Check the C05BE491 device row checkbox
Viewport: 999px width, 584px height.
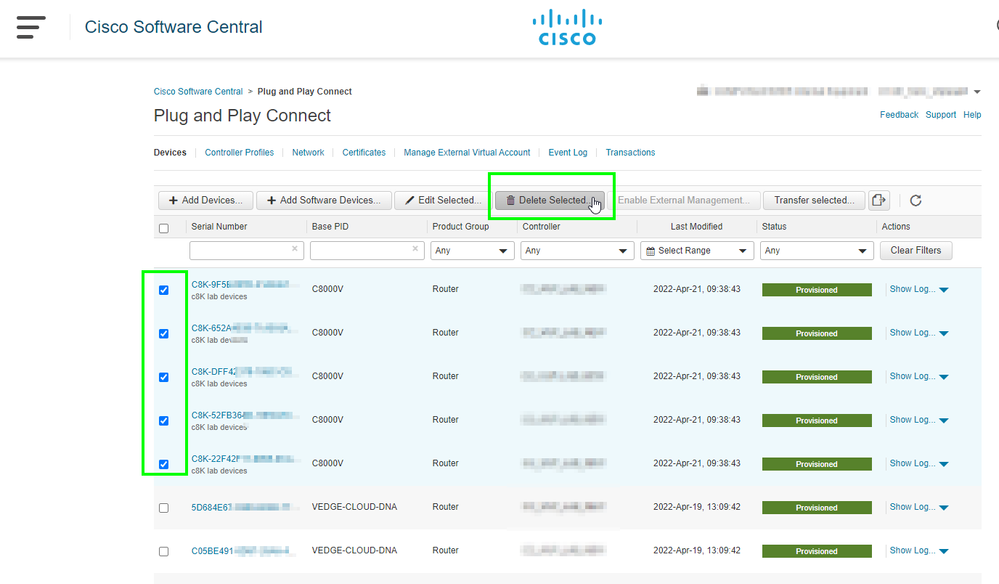coord(164,552)
